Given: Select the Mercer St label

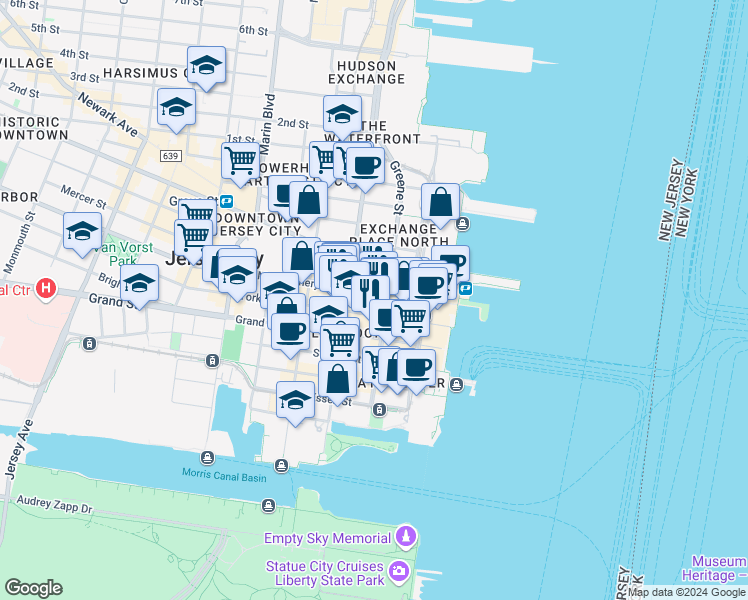Looking at the screenshot, I should (83, 197).
